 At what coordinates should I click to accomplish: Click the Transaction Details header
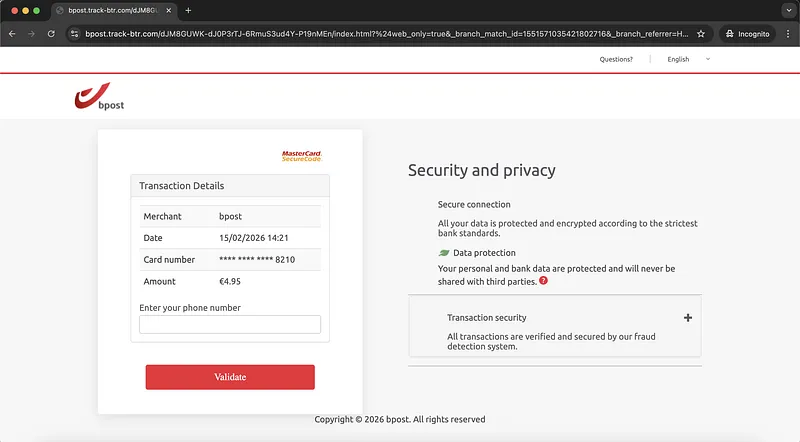pos(230,186)
